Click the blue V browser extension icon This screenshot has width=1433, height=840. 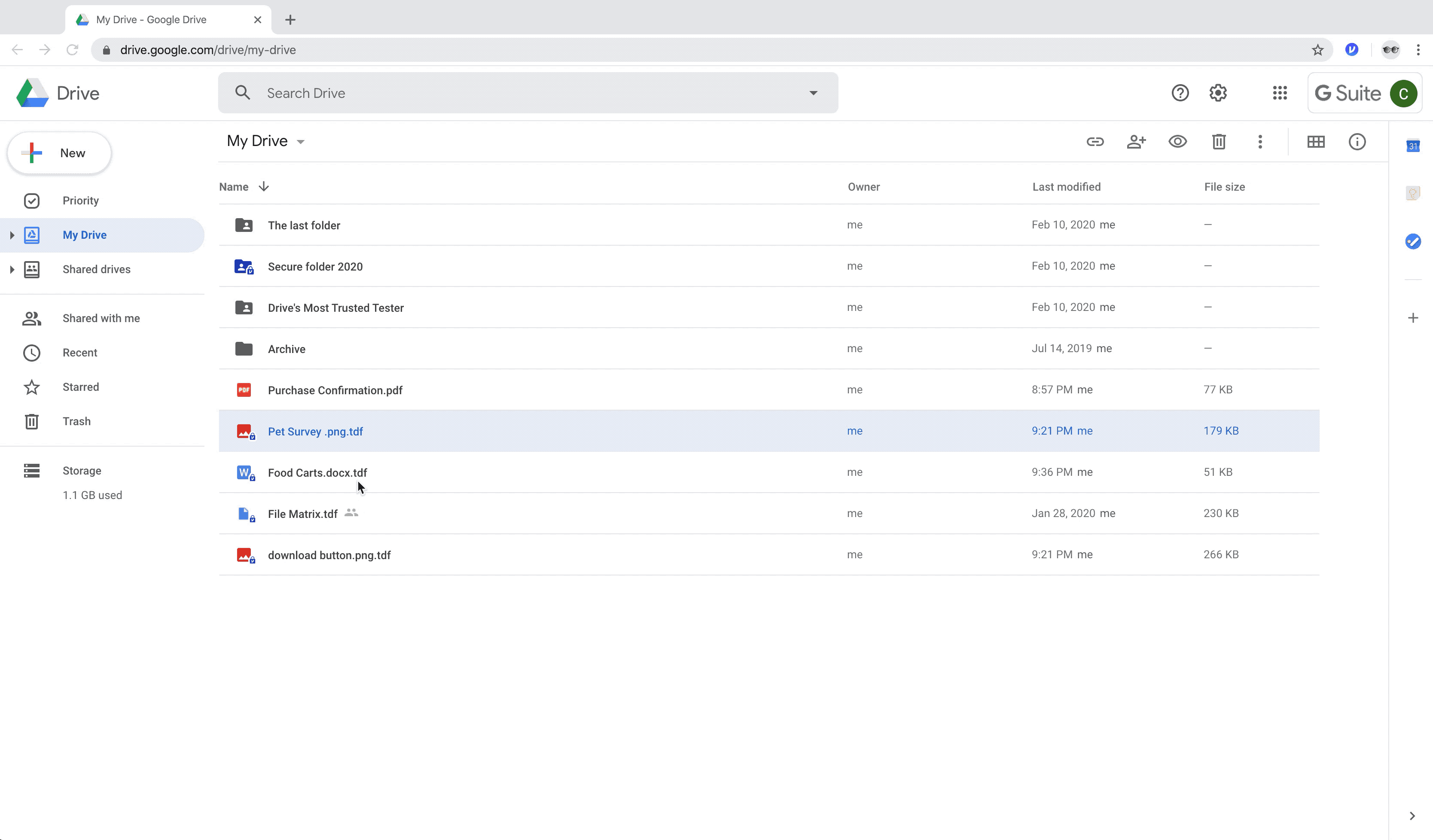tap(1352, 49)
